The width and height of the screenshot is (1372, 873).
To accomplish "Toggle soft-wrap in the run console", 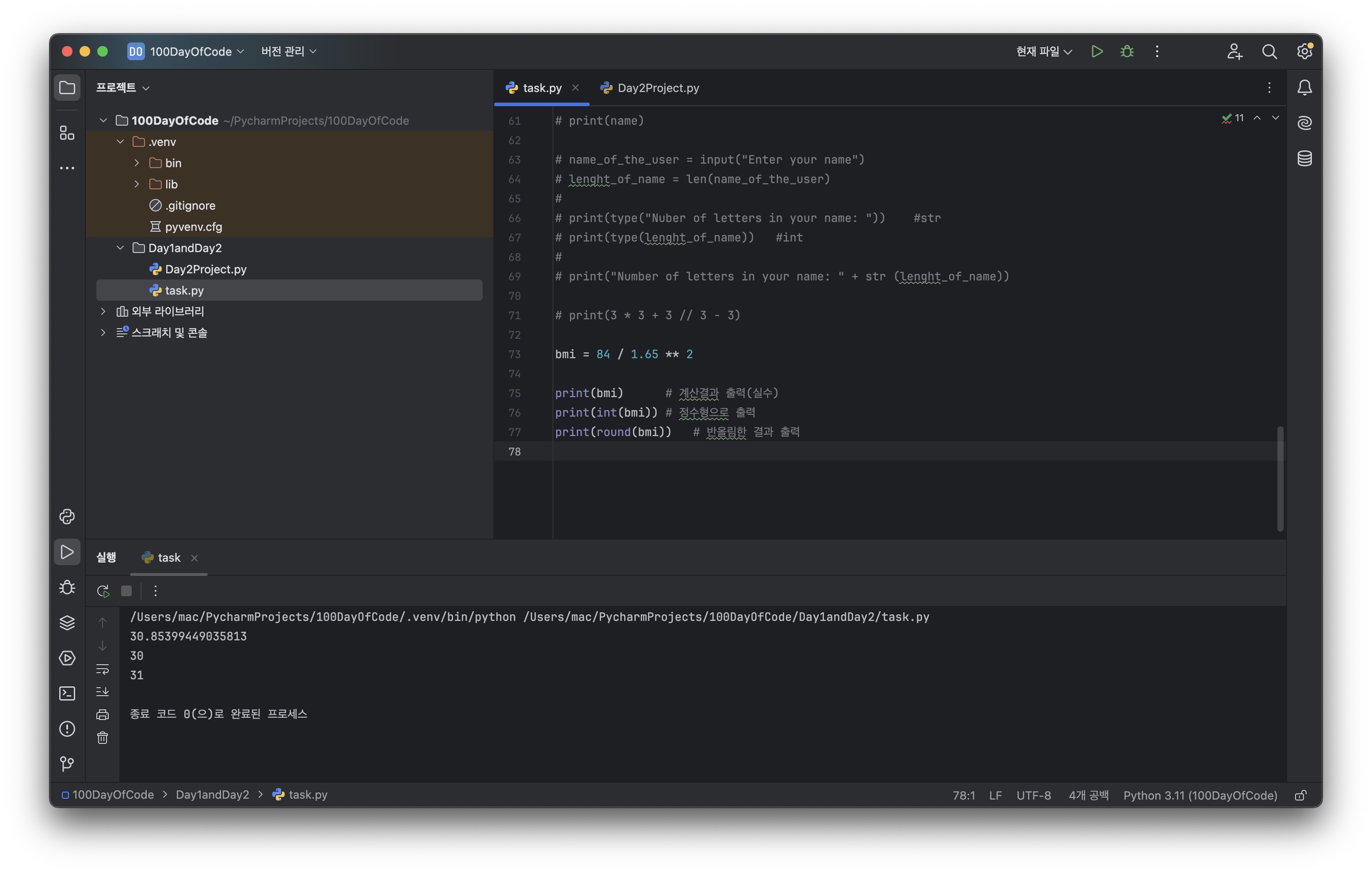I will (103, 668).
